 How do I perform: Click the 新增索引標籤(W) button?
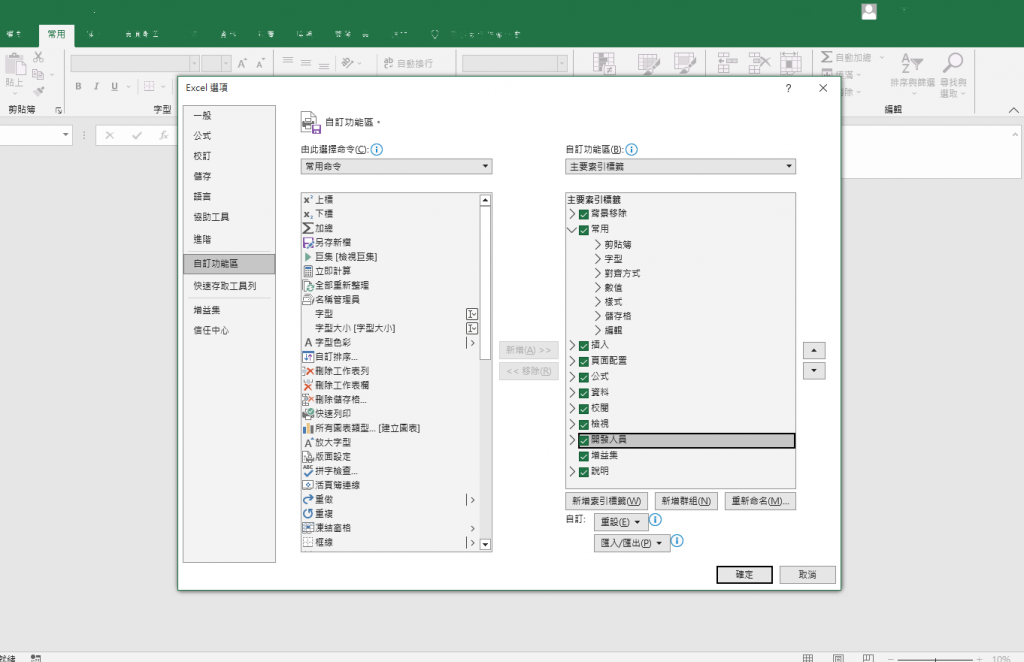coord(606,501)
